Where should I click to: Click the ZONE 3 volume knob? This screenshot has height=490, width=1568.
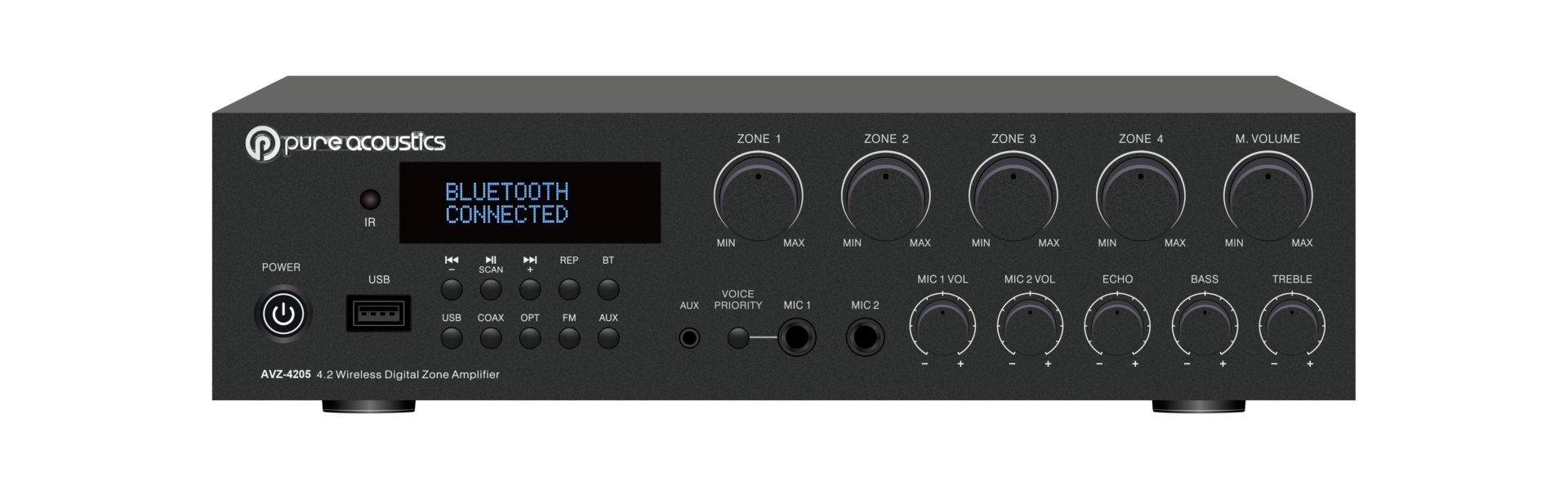tap(1013, 196)
